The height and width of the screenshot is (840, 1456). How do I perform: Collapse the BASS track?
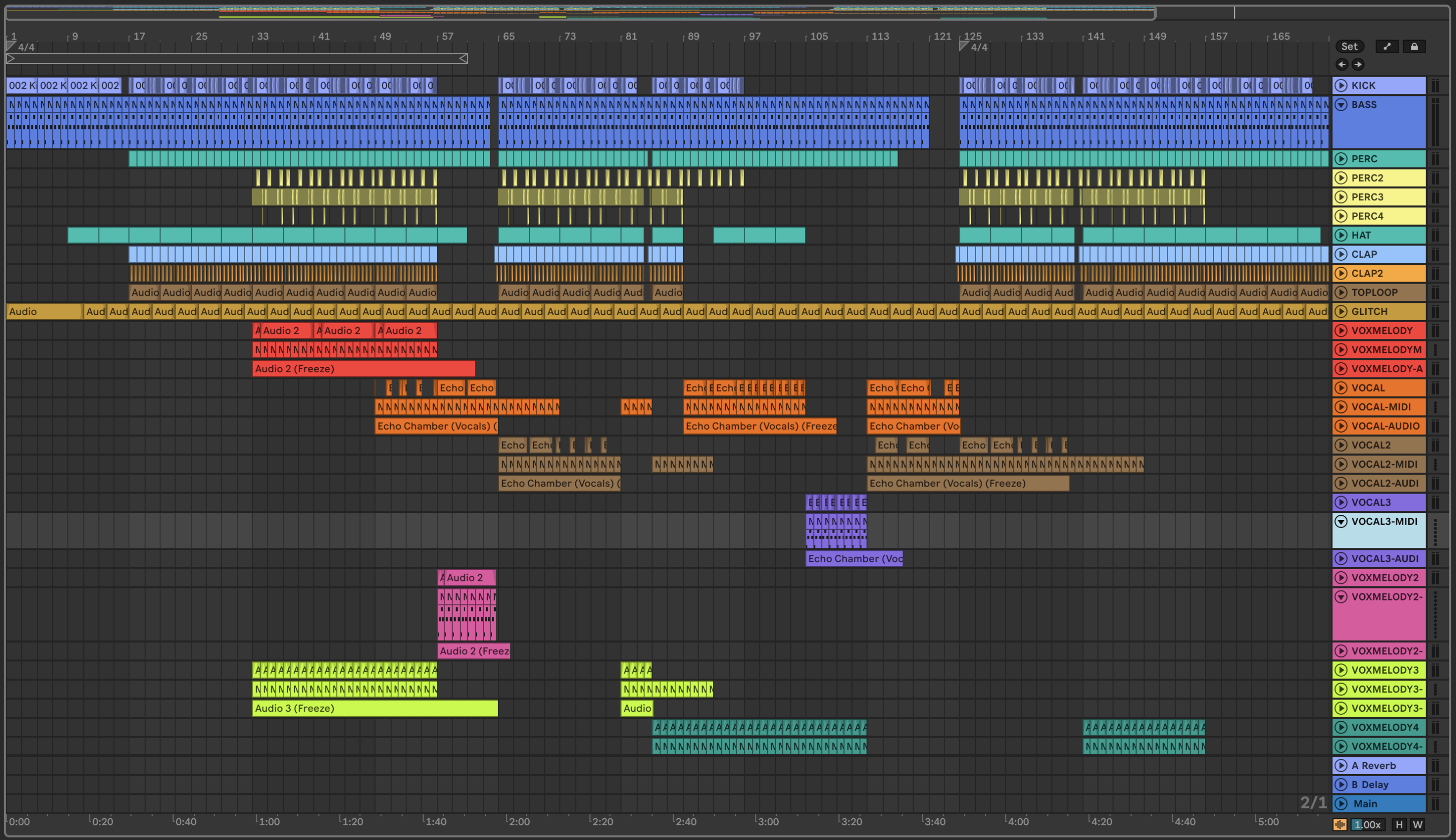(1341, 104)
